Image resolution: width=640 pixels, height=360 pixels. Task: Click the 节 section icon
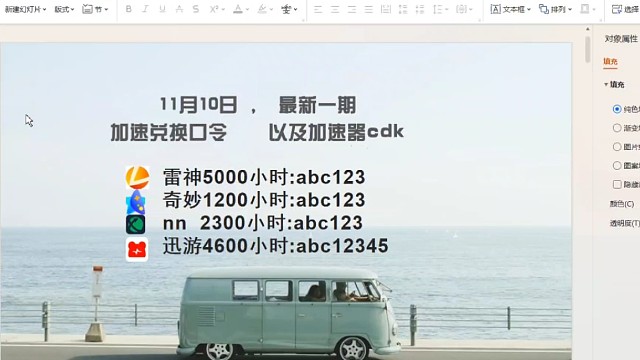[x=87, y=9]
